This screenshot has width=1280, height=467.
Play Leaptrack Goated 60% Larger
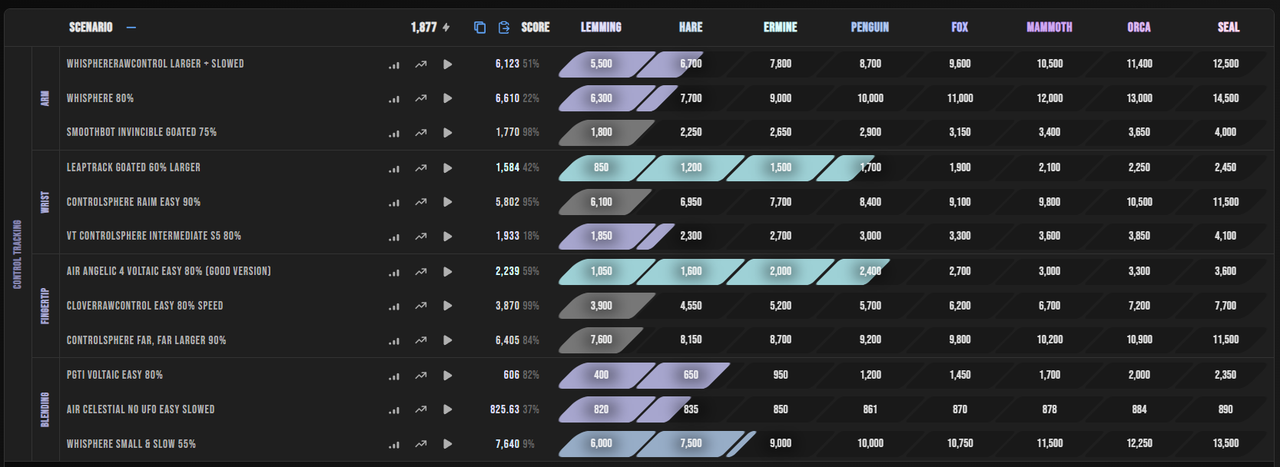click(448, 168)
